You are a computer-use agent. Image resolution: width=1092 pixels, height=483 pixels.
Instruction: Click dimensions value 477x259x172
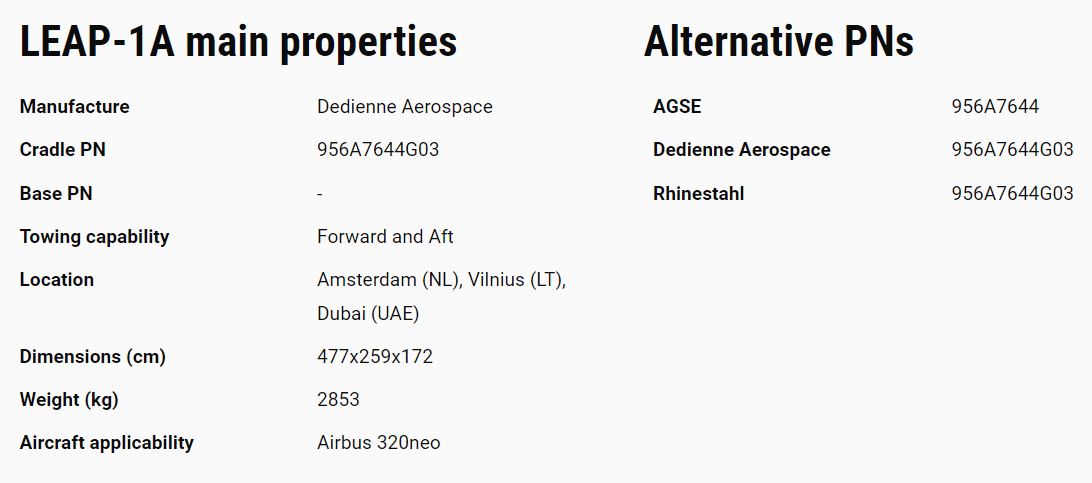pos(375,357)
